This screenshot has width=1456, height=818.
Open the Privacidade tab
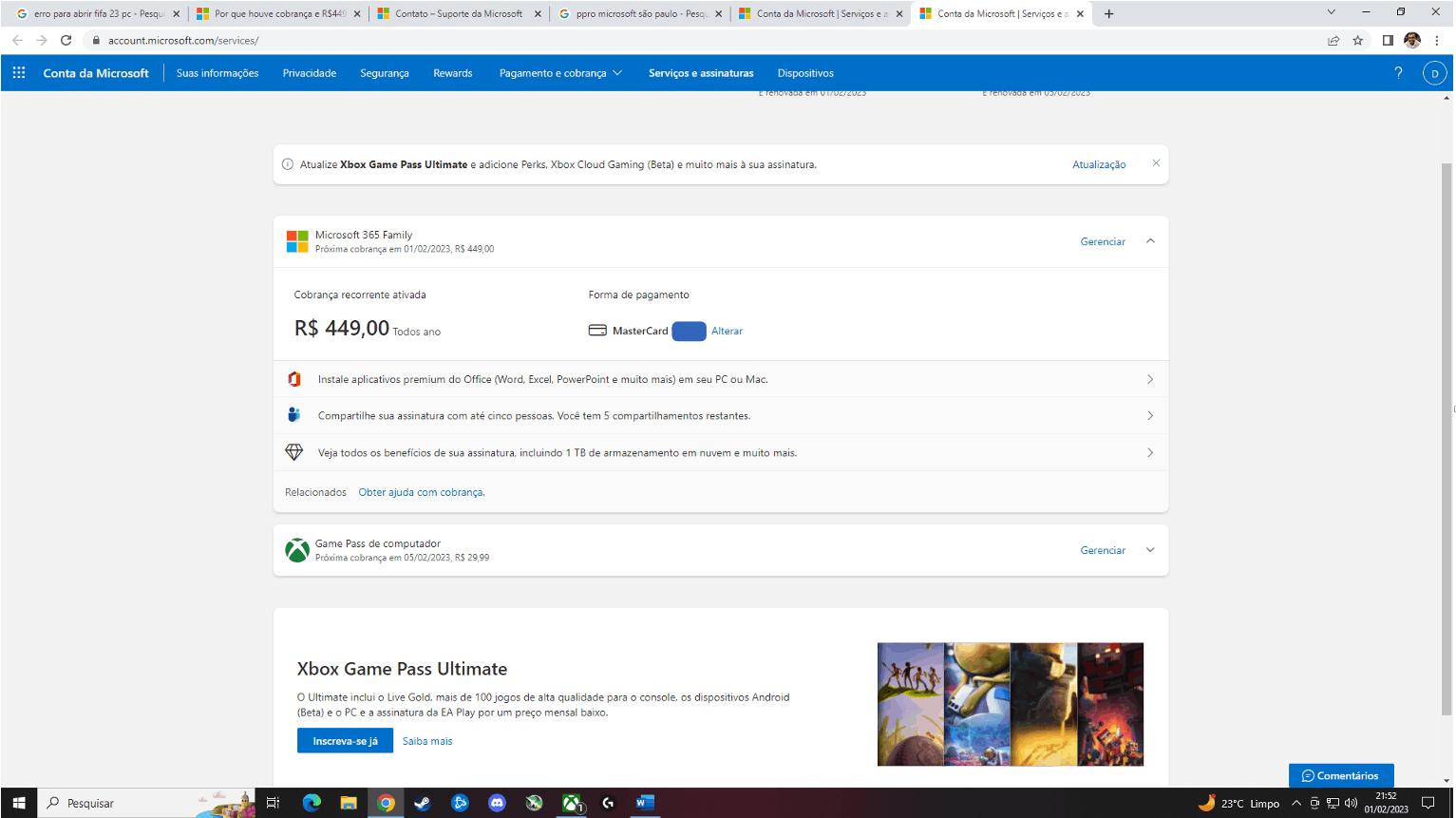pyautogui.click(x=310, y=73)
